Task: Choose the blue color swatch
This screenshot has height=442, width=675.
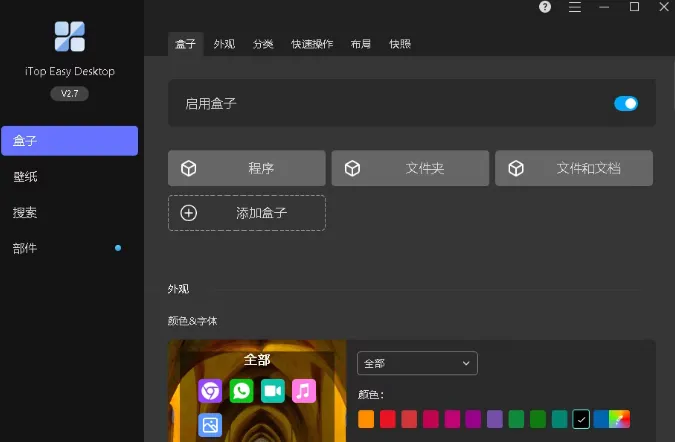Action: (x=601, y=419)
